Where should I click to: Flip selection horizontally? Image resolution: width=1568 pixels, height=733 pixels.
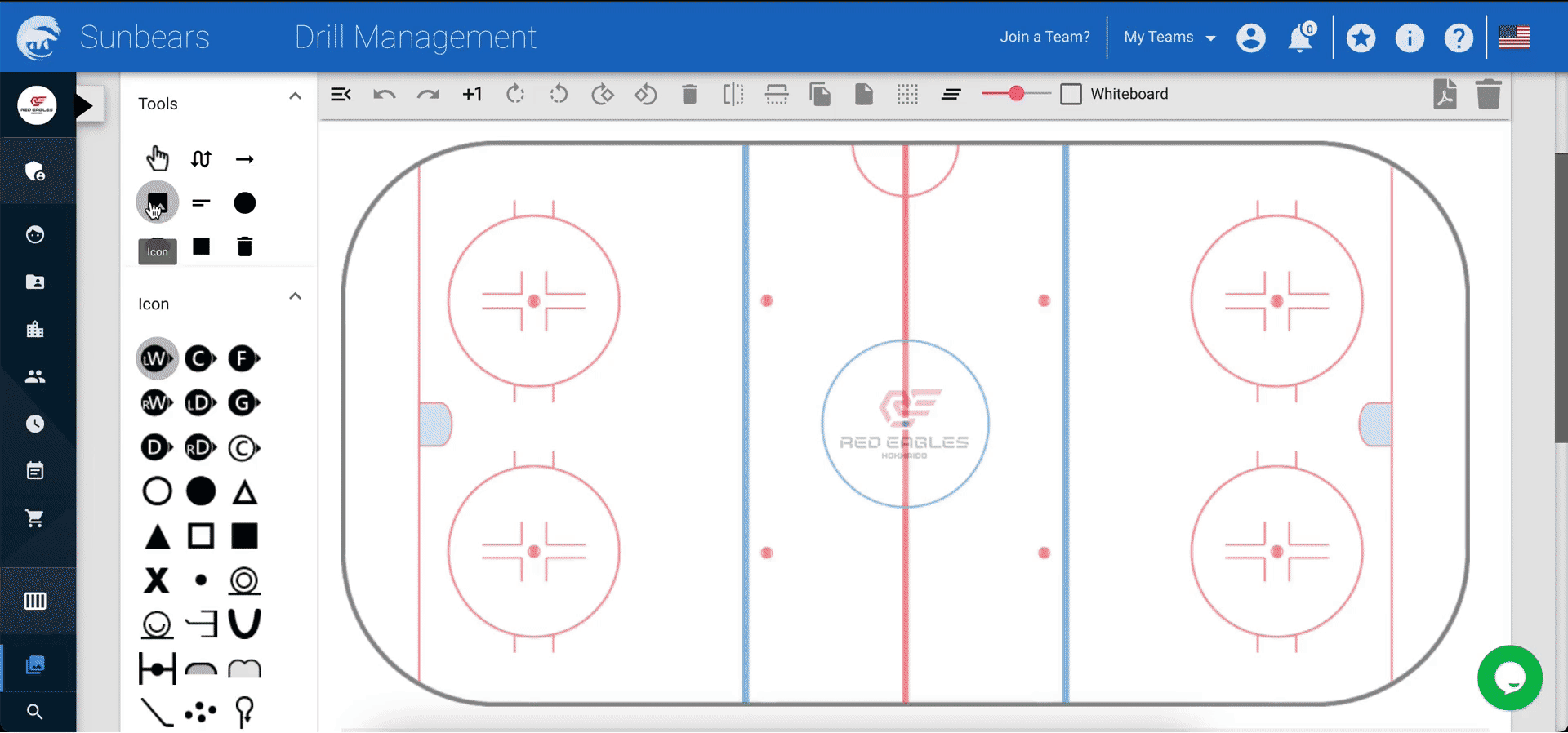click(x=733, y=95)
